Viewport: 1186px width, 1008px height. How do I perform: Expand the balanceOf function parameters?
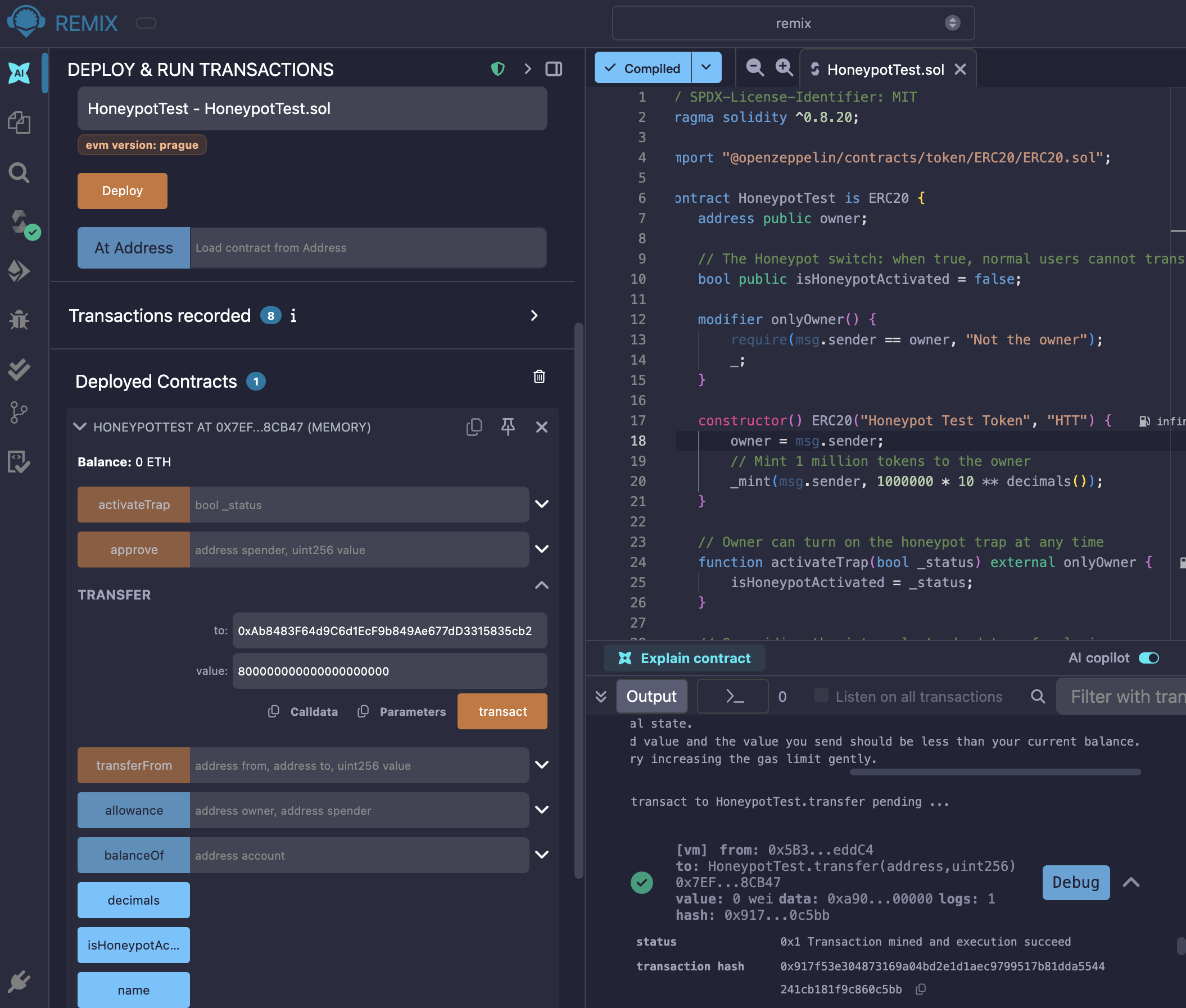click(542, 854)
